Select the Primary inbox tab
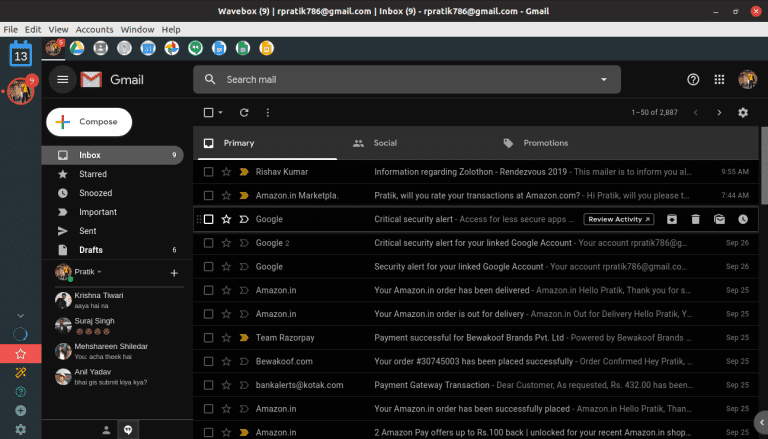The image size is (768, 439). point(265,143)
